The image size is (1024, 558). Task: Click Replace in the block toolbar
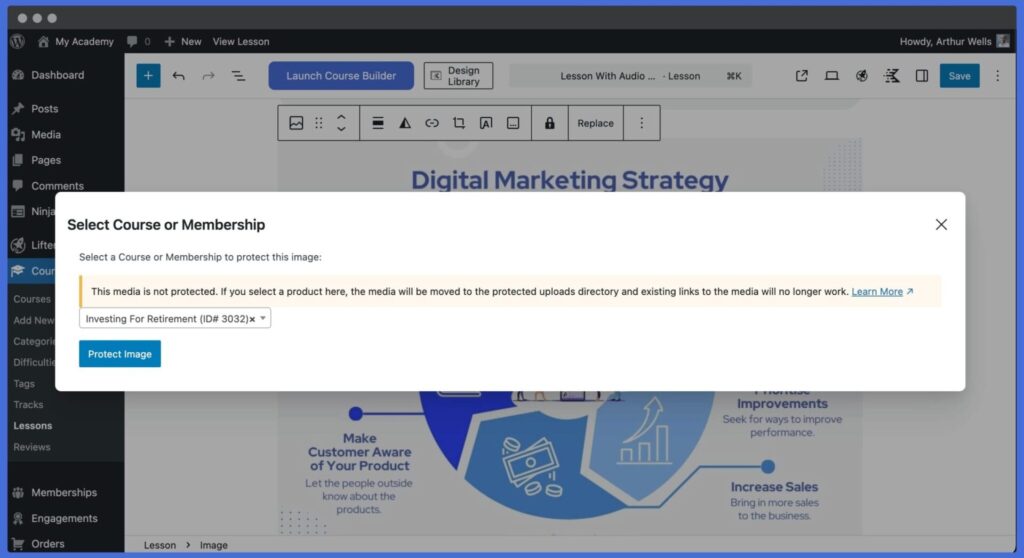[596, 123]
